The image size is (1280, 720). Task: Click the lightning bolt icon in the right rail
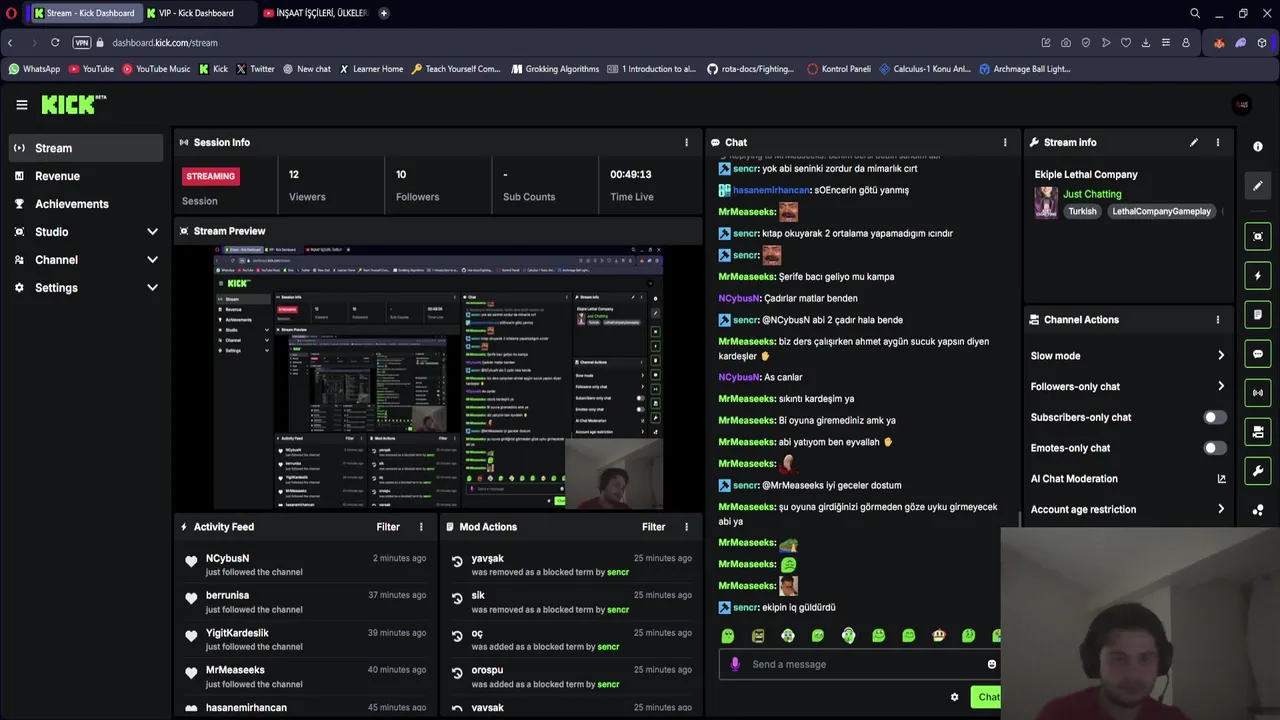1258,276
